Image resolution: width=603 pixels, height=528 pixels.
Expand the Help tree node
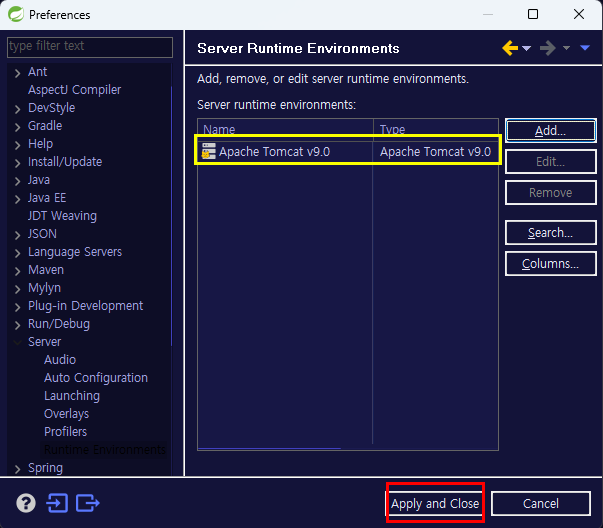pos(17,145)
